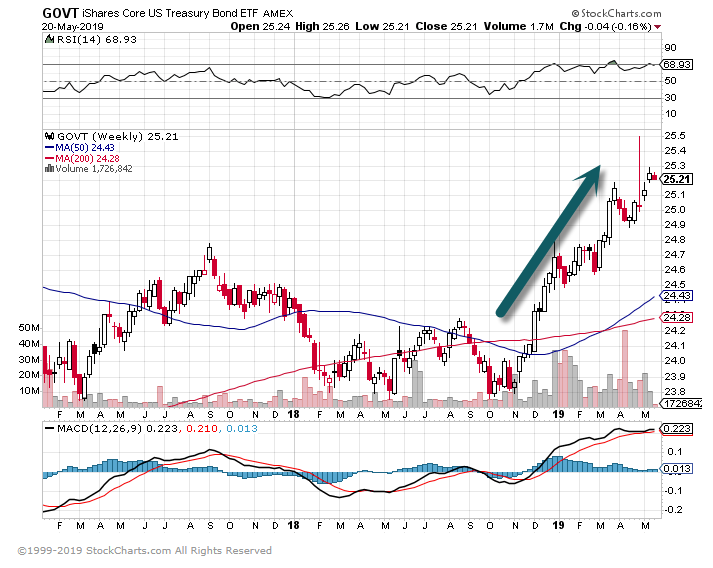Viewport: 713px width, 568px height.
Task: Click the boxed 68.93 RSI axis tag
Action: click(677, 65)
